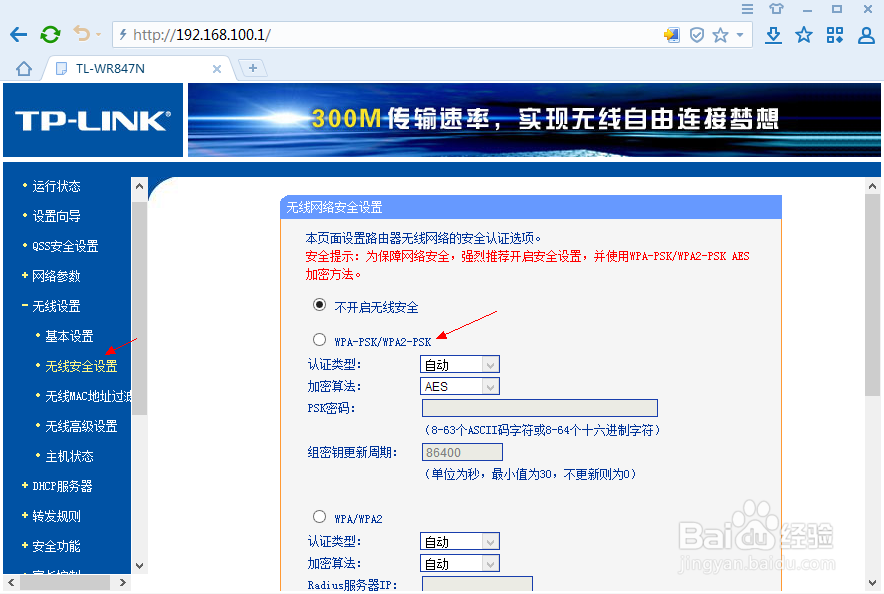Click sidebar scrollbar up arrow
Image resolution: width=884 pixels, height=594 pixels.
(139, 185)
